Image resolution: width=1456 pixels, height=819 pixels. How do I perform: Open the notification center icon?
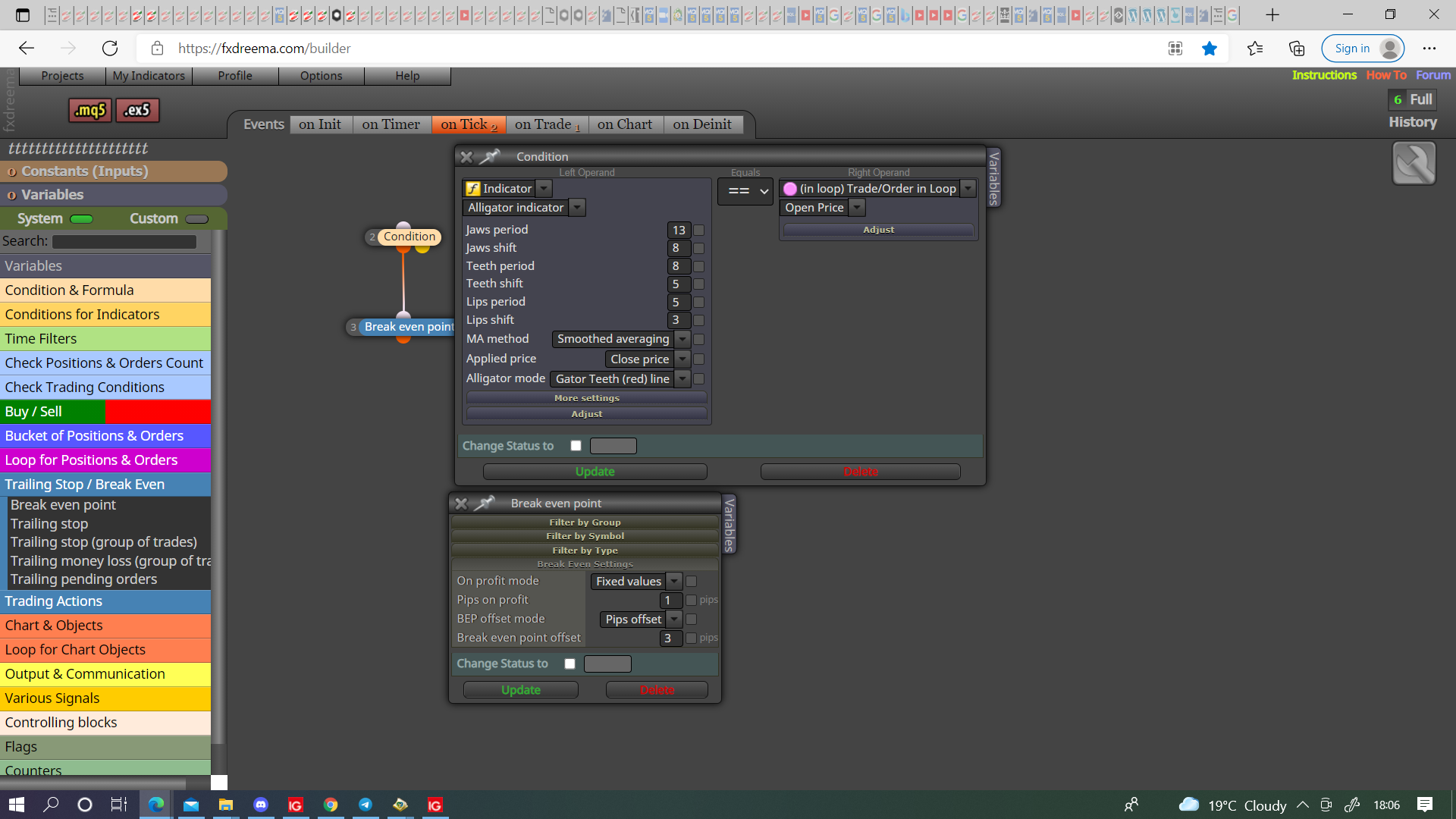point(1425,805)
